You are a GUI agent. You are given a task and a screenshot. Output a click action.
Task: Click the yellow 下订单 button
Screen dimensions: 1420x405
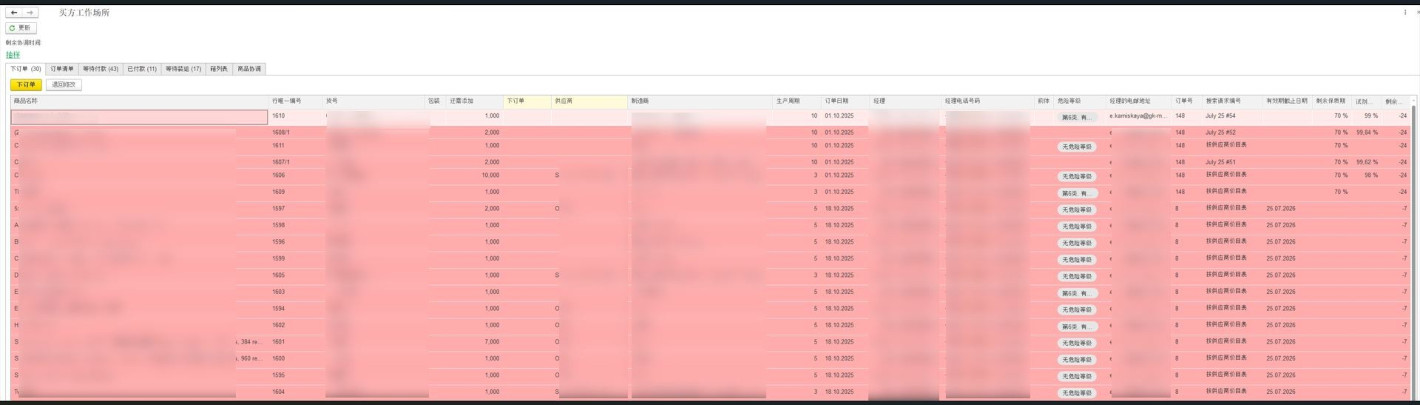click(x=24, y=85)
